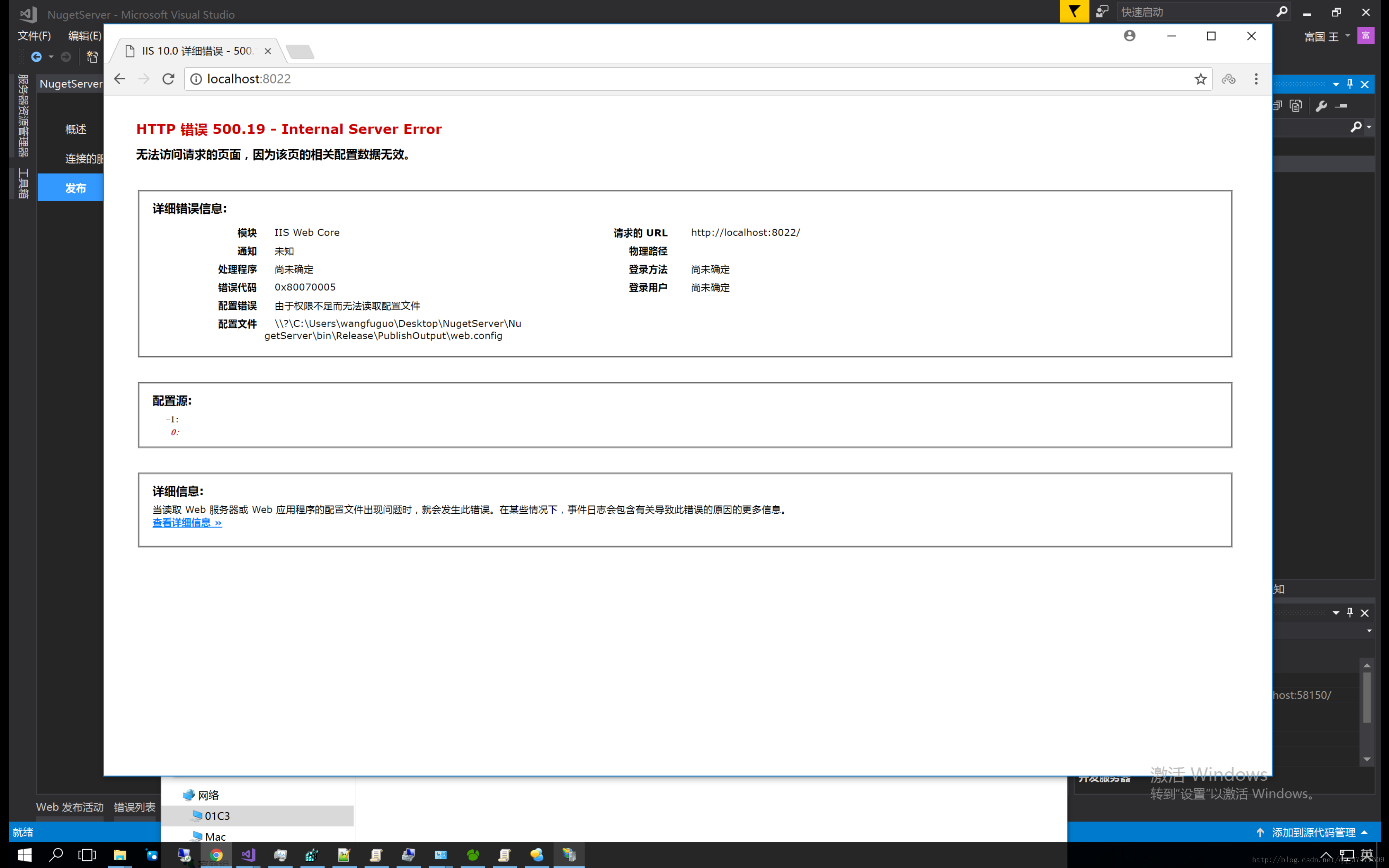Screen dimensions: 1389x868
Task: Switch to Chrome on the taskbar
Action: pos(216,855)
